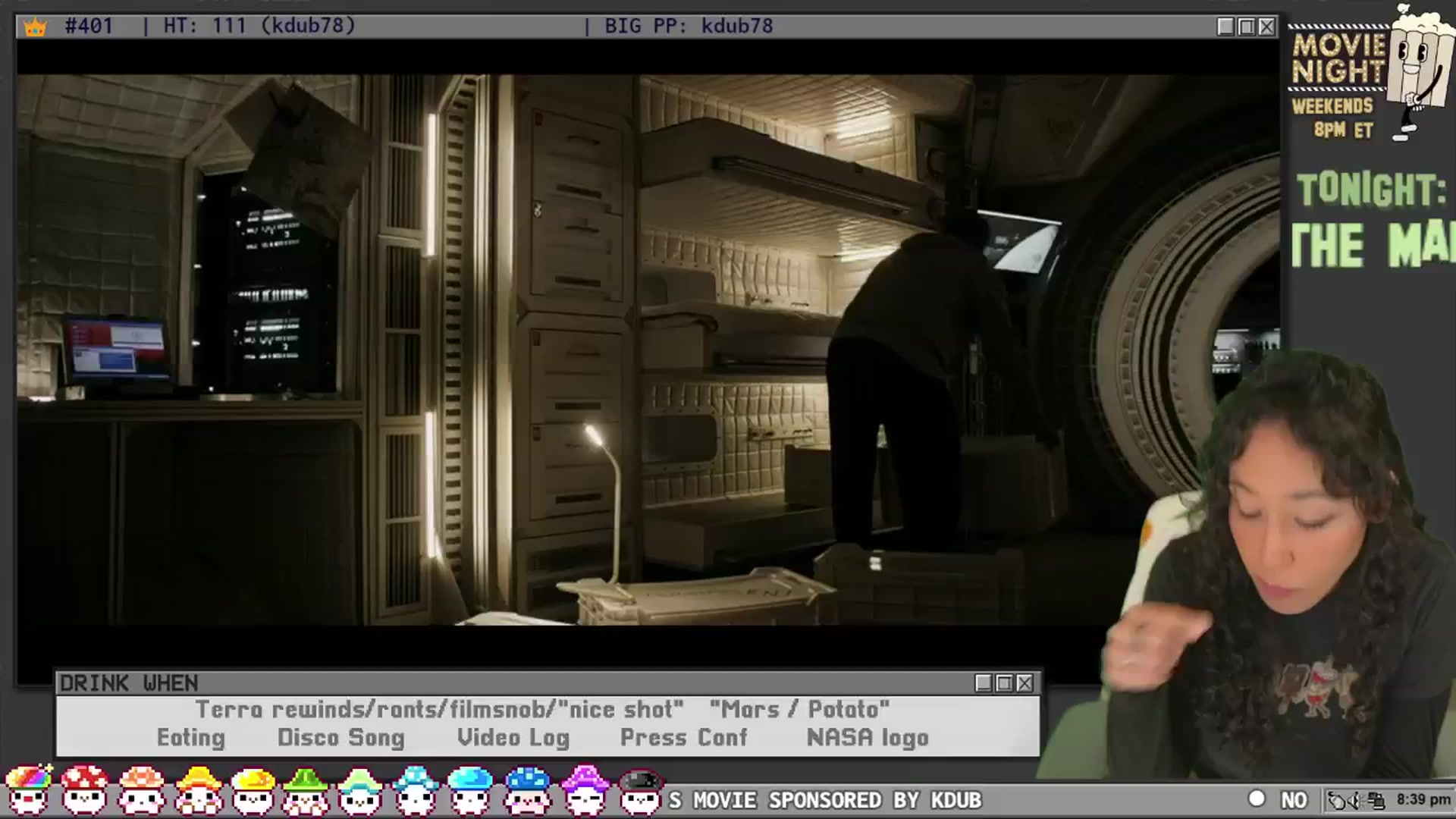The height and width of the screenshot is (819, 1456).
Task: Click the rainbow-capped mushroom icon
Action: [x=28, y=790]
